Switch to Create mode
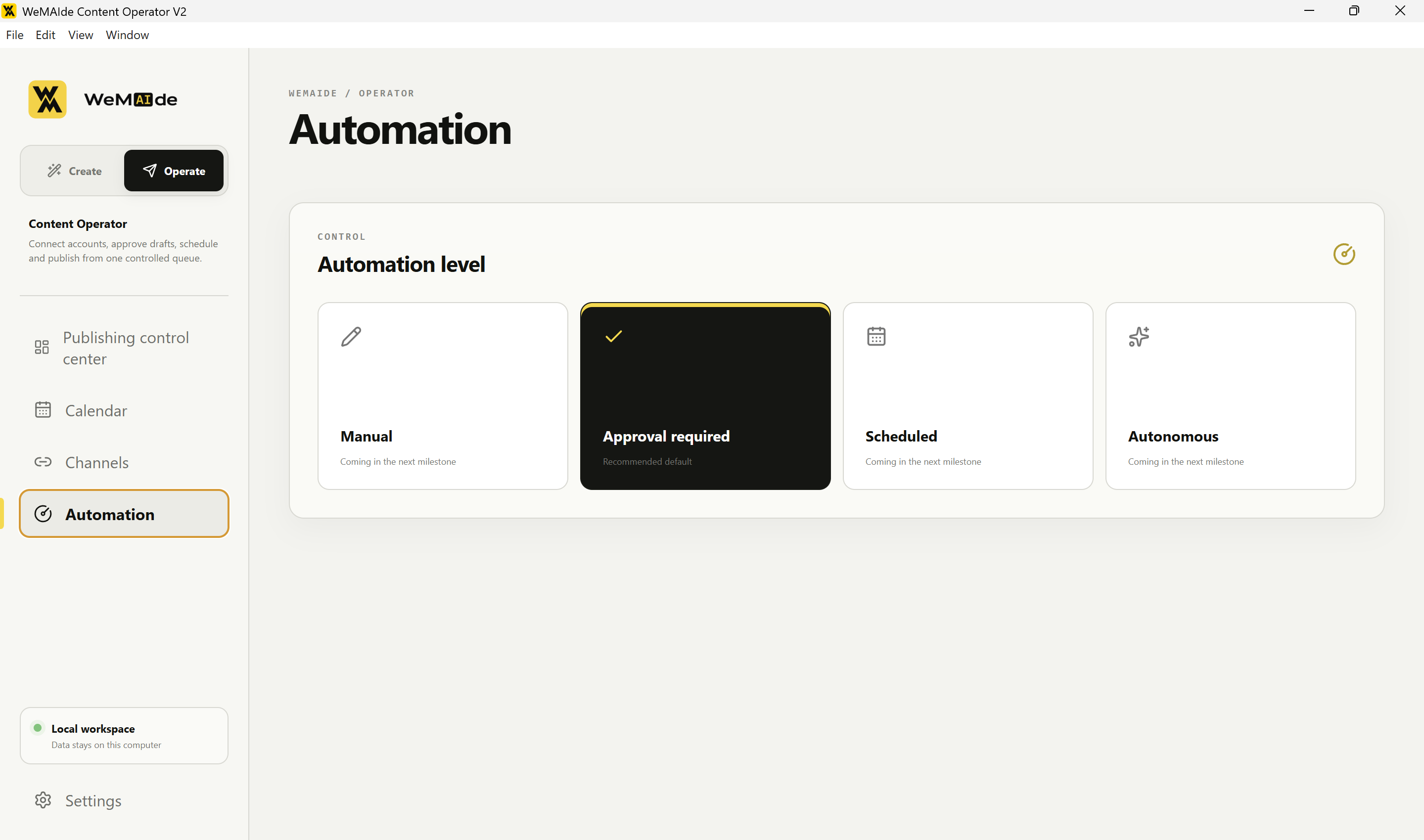This screenshot has width=1424, height=840. click(74, 171)
